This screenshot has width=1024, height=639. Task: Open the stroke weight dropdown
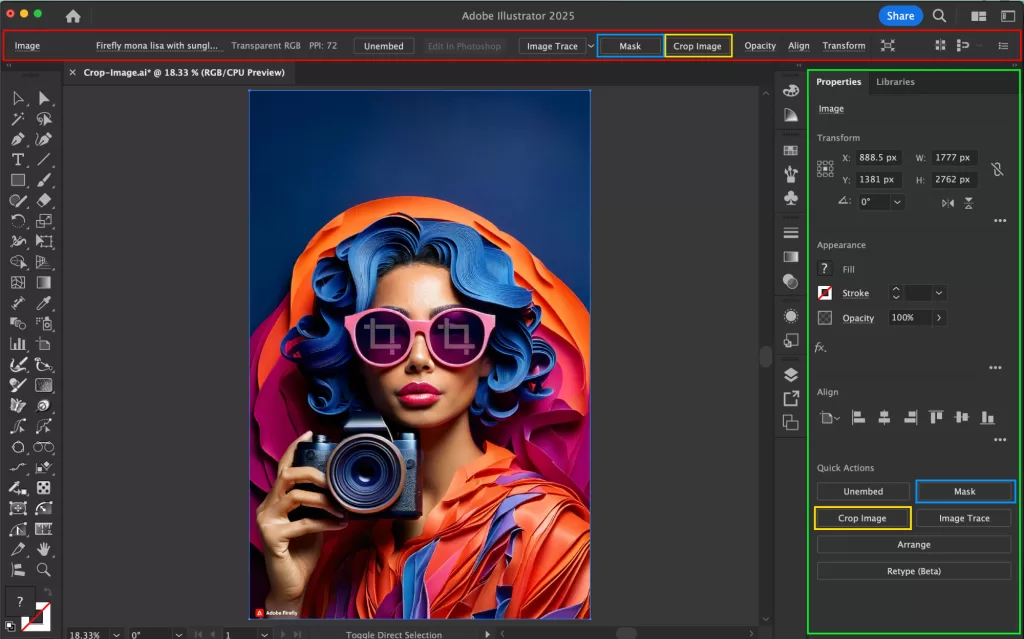tap(938, 293)
